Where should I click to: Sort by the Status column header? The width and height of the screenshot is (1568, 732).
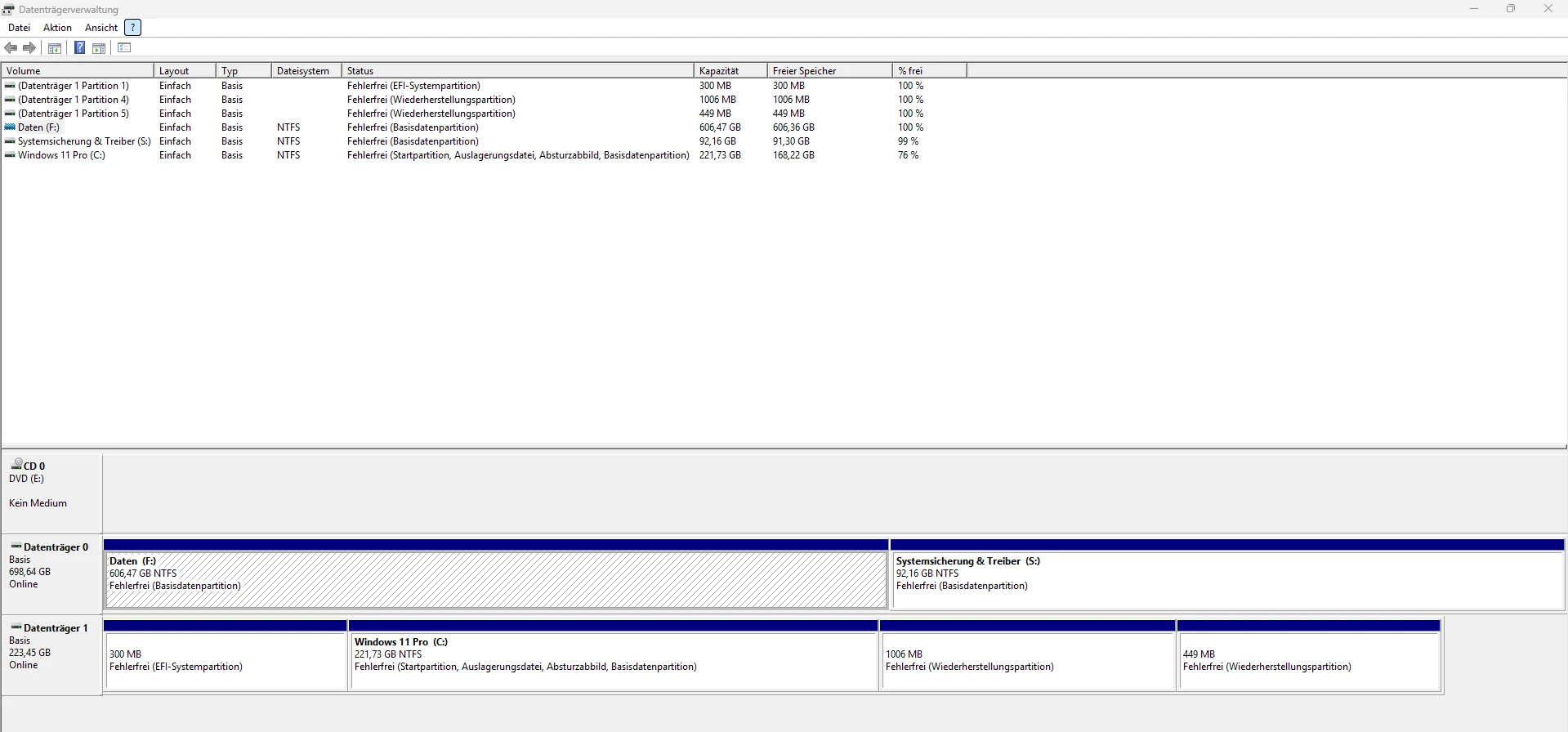point(518,70)
